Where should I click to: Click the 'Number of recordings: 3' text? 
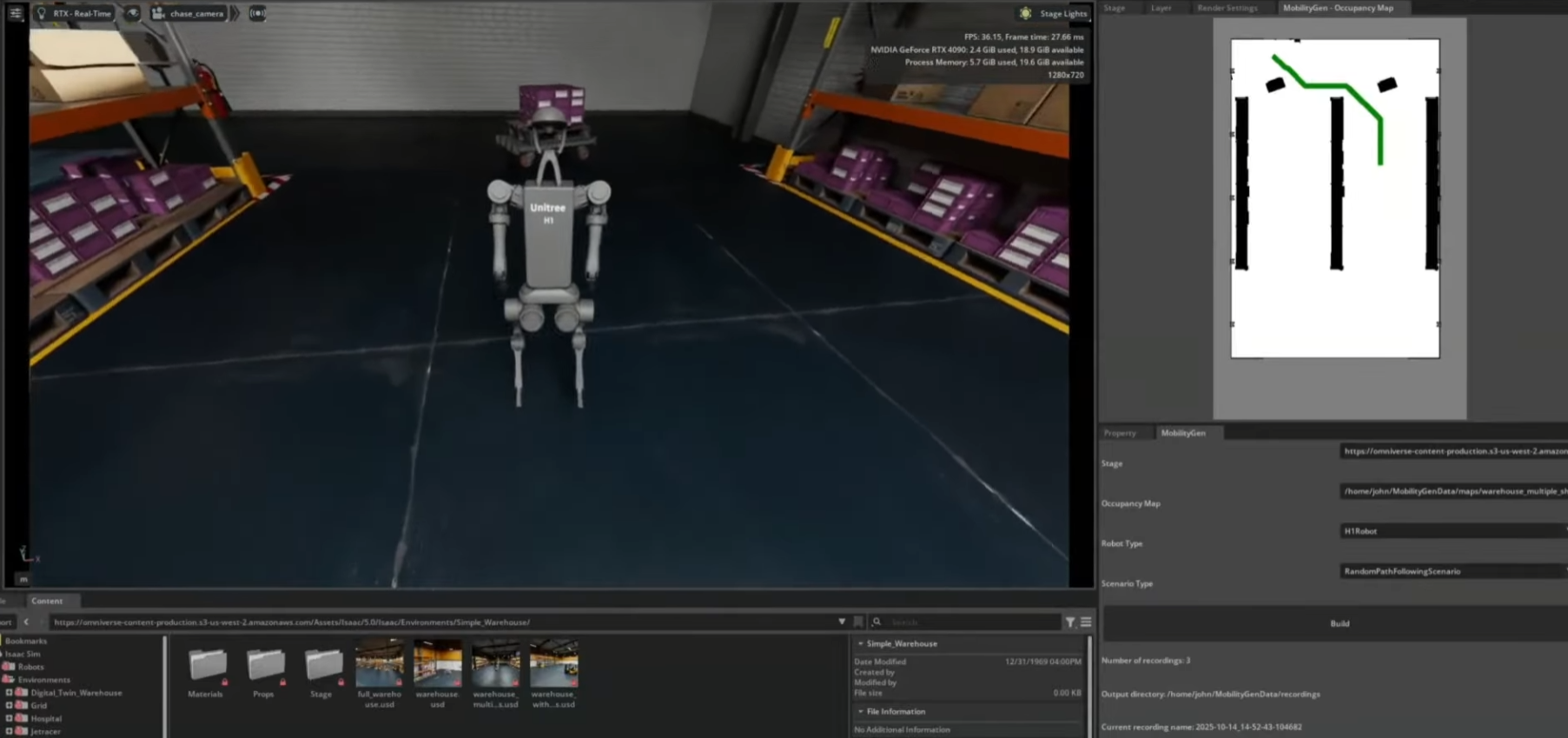pos(1146,661)
